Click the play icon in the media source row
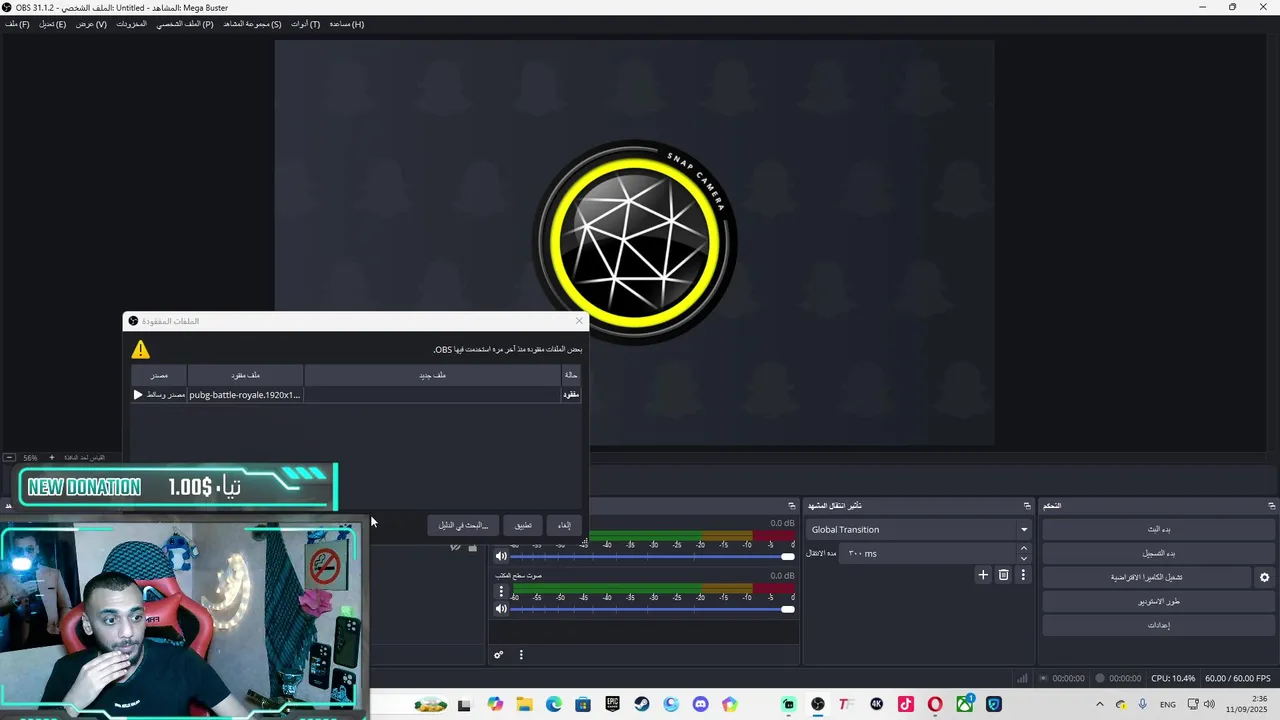 coord(138,395)
